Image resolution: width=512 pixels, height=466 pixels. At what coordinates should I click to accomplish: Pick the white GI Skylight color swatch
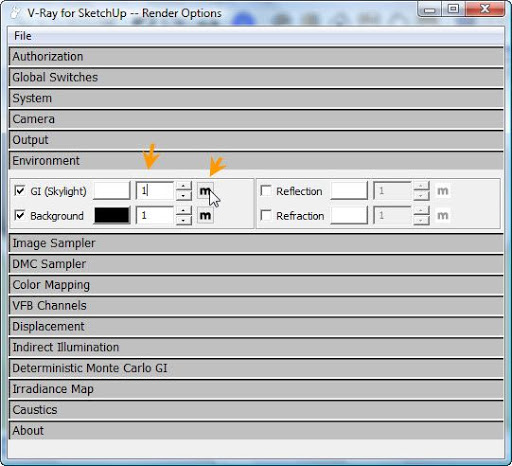(112, 191)
